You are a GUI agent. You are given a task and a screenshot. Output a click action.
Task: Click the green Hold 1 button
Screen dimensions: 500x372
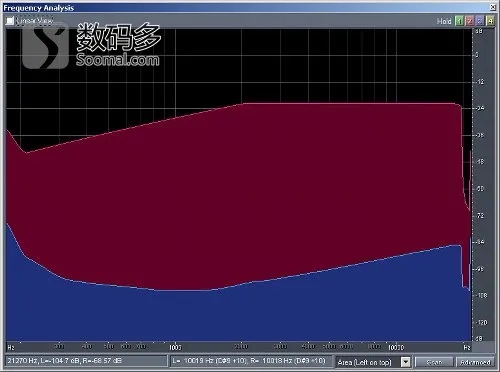[459, 21]
